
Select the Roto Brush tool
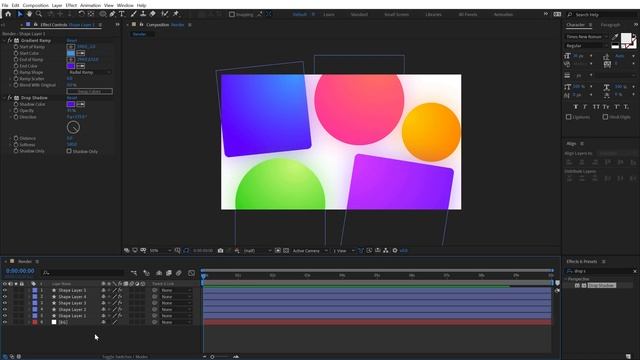164,14
